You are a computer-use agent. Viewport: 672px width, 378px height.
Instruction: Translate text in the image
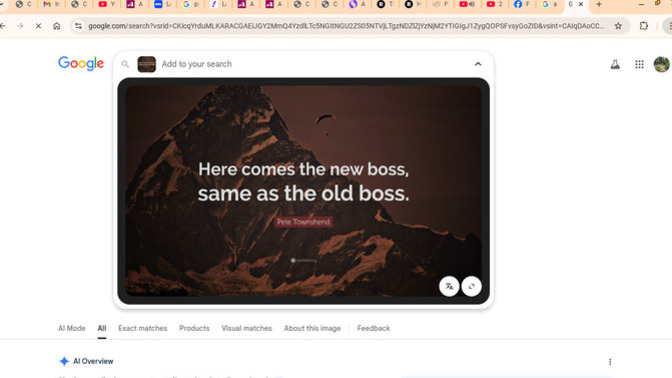449,286
